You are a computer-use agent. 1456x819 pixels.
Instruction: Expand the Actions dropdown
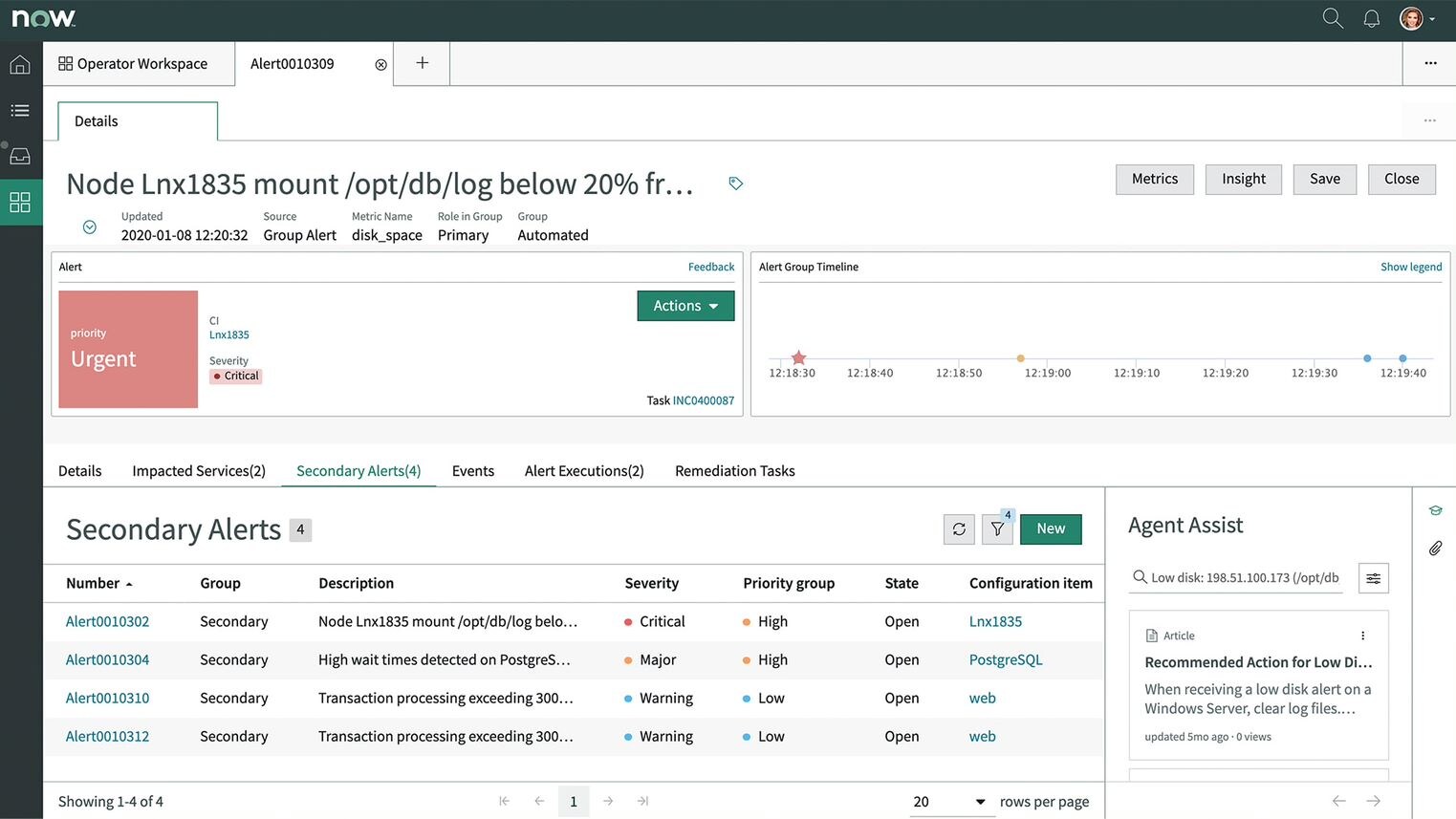click(x=685, y=305)
